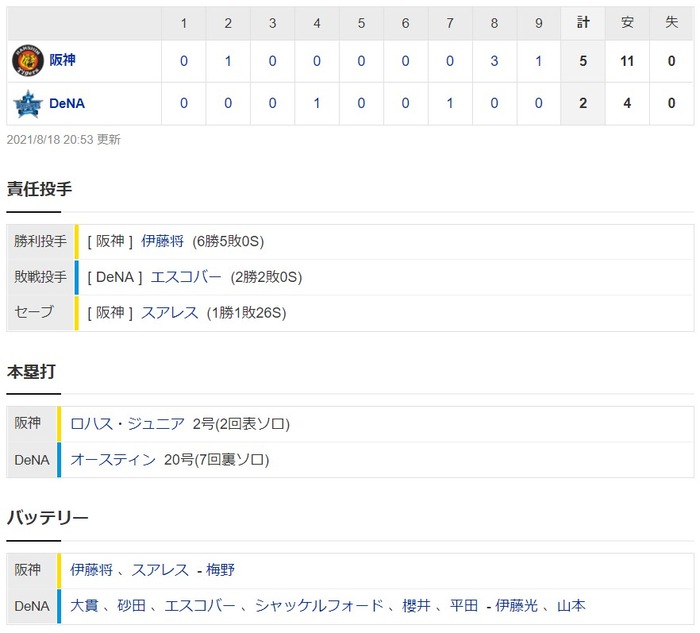
Task: Select シャッケルフォード in DeNA battery list
Action: point(319,605)
